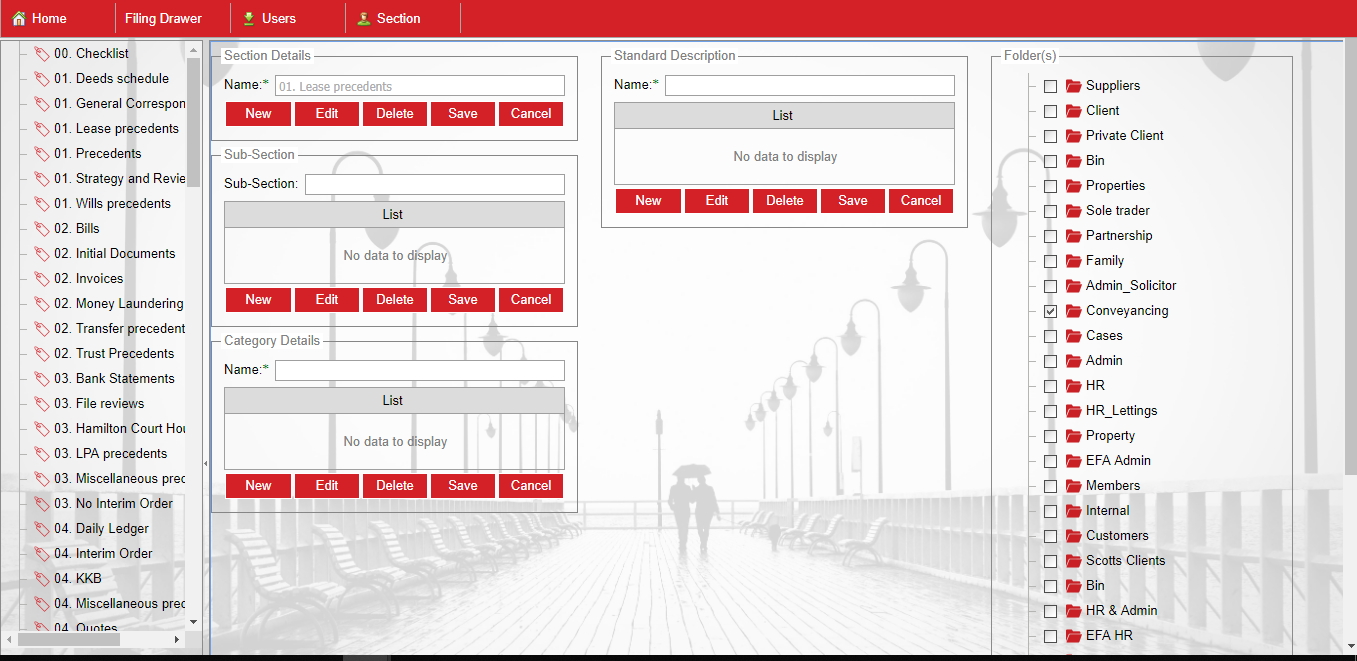The image size is (1357, 661).
Task: Tick the Properties folder checkbox
Action: (1050, 186)
